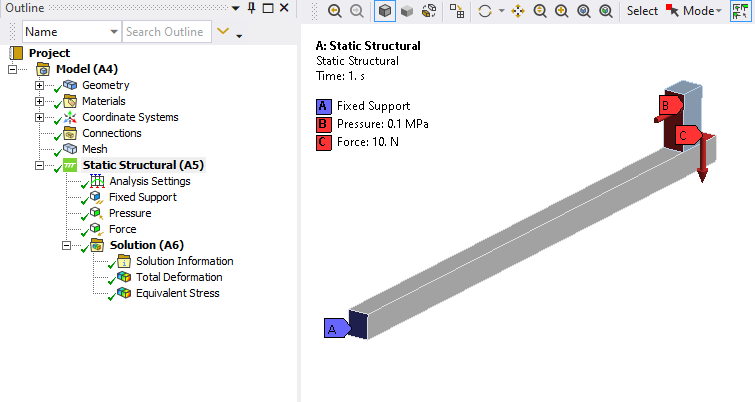Image resolution: width=755 pixels, height=402 pixels.
Task: Expand the Materials branch
Action: click(39, 101)
